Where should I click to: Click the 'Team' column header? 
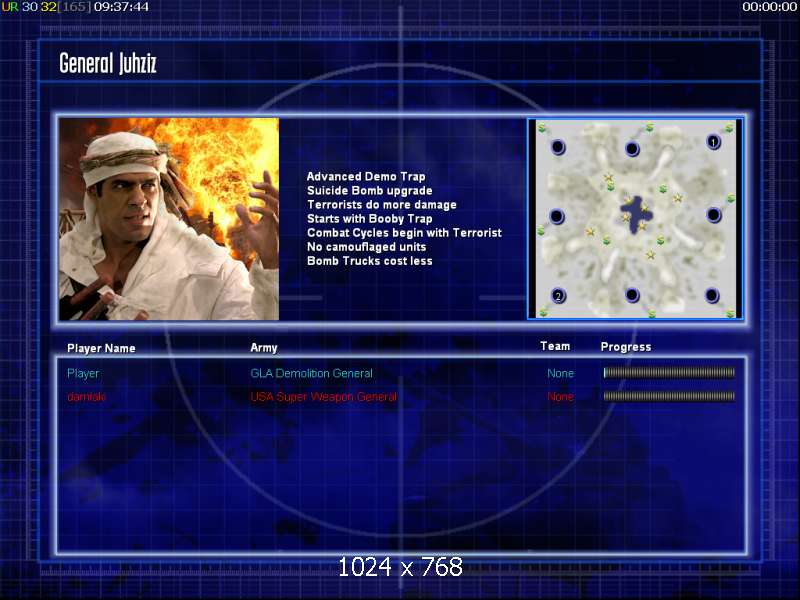pos(555,346)
